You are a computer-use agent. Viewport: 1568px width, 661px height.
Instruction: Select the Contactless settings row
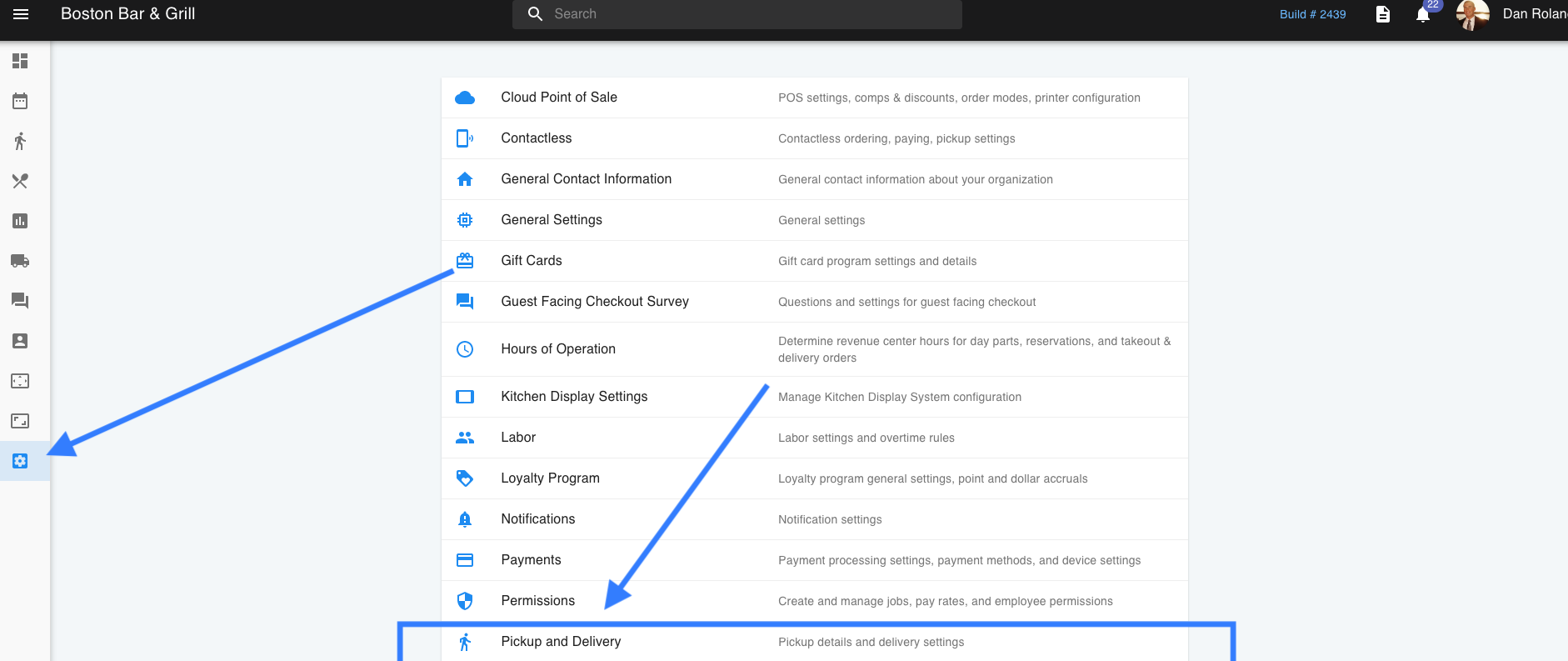[x=536, y=138]
